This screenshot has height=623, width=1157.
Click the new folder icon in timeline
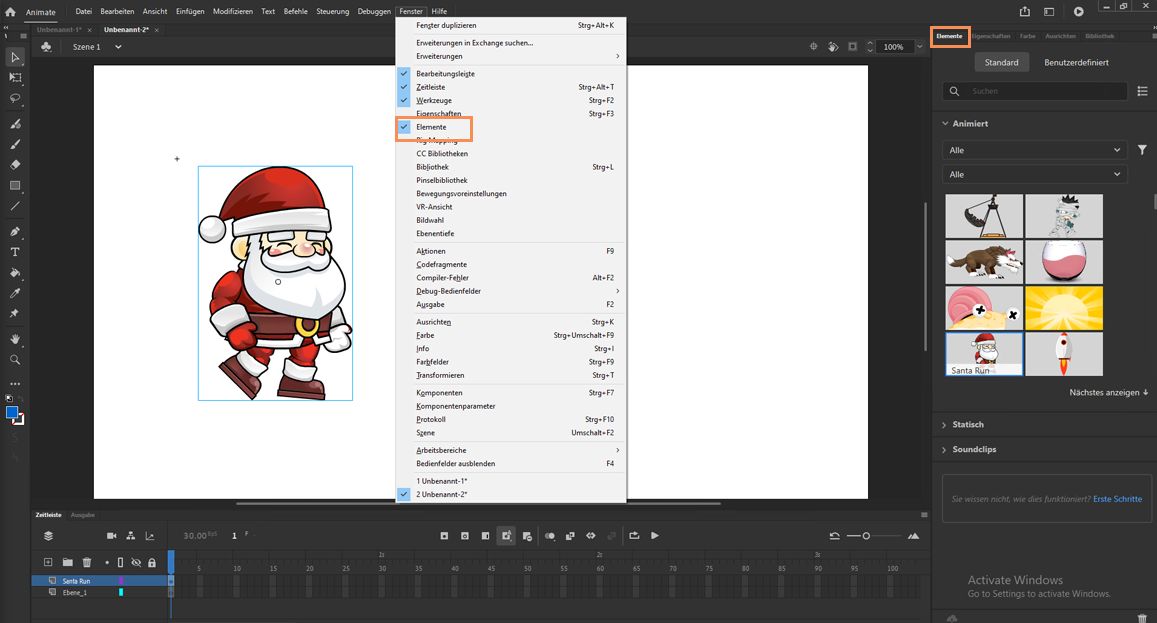pos(67,562)
